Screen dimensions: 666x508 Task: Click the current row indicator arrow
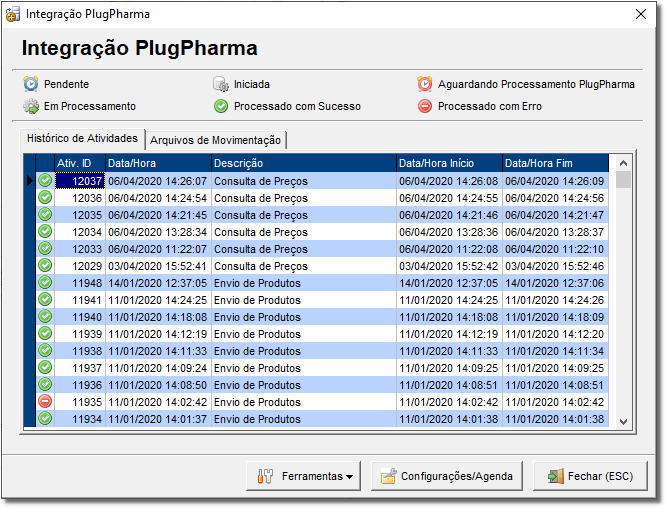point(29,181)
